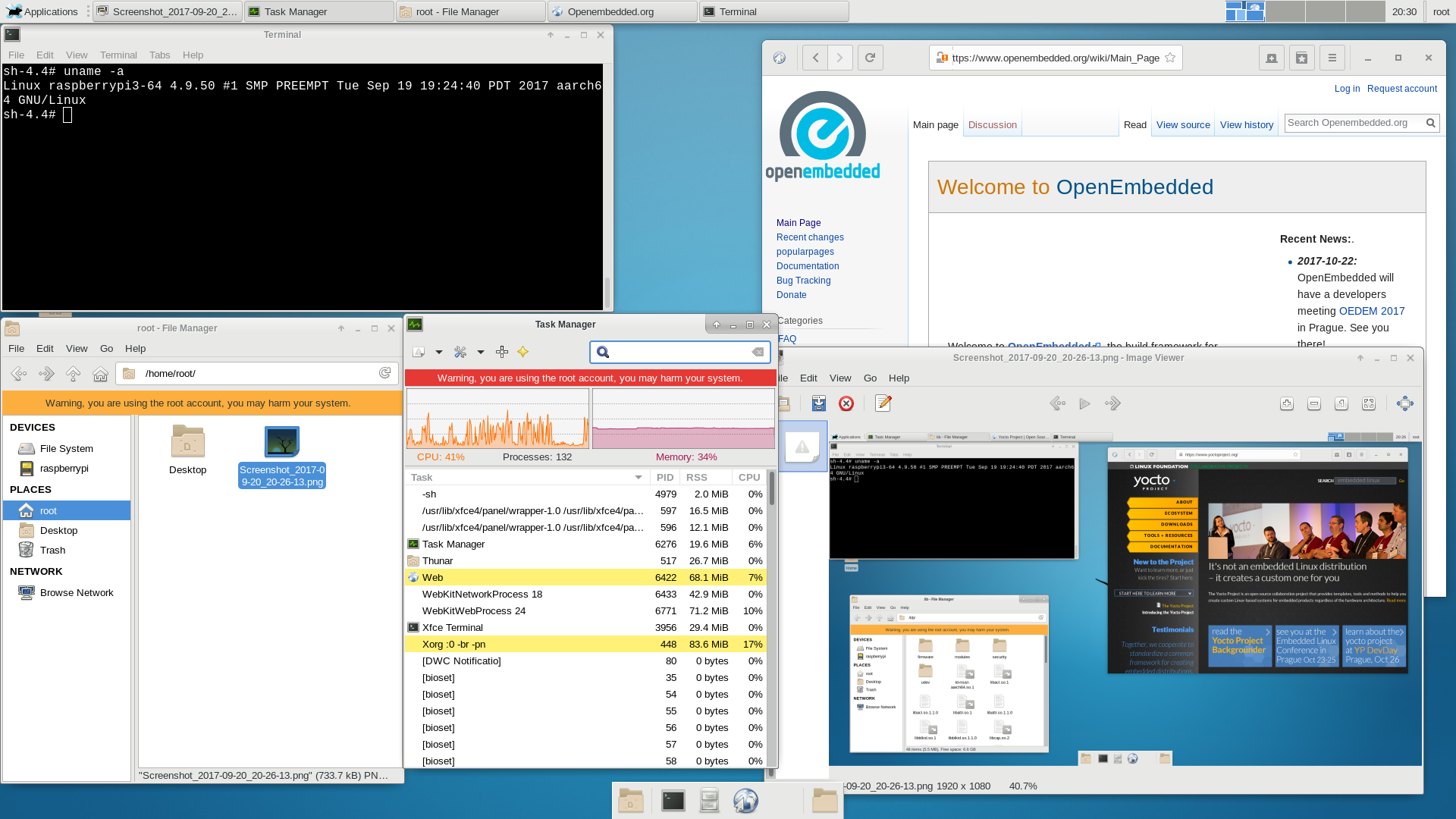The height and width of the screenshot is (819, 1456).
Task: Sort Task Manager by CPU column
Action: (x=749, y=478)
